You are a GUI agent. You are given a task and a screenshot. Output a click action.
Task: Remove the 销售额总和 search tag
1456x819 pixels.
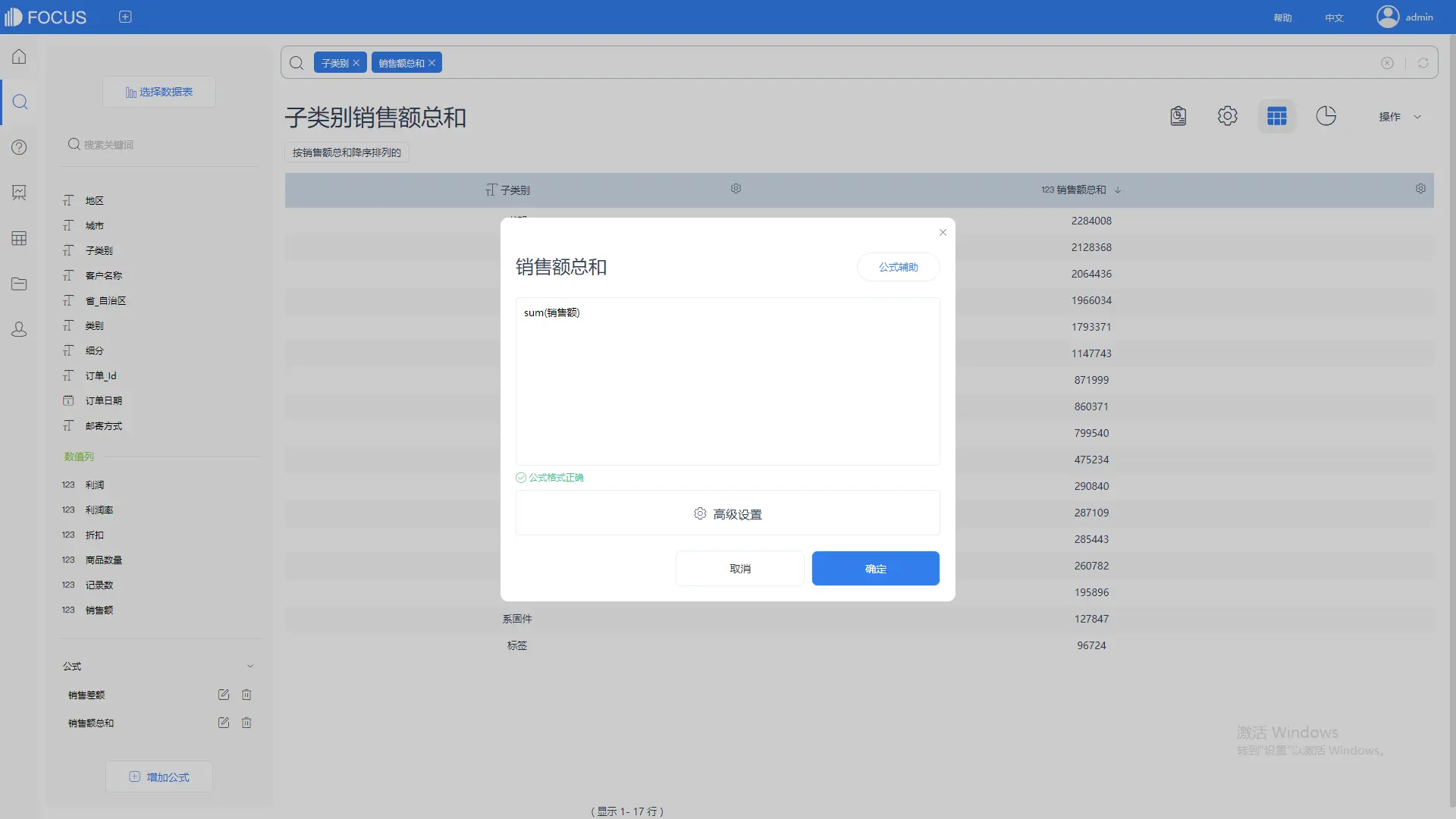coord(431,63)
